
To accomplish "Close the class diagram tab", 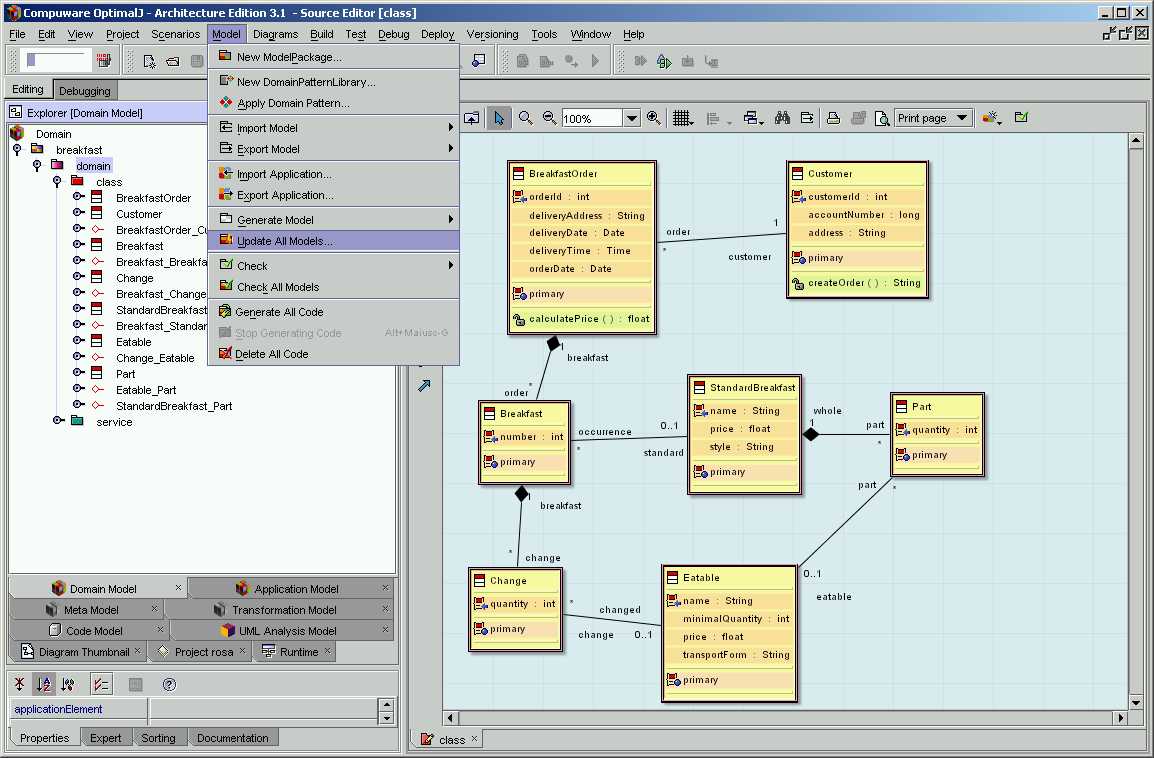I will tap(474, 738).
